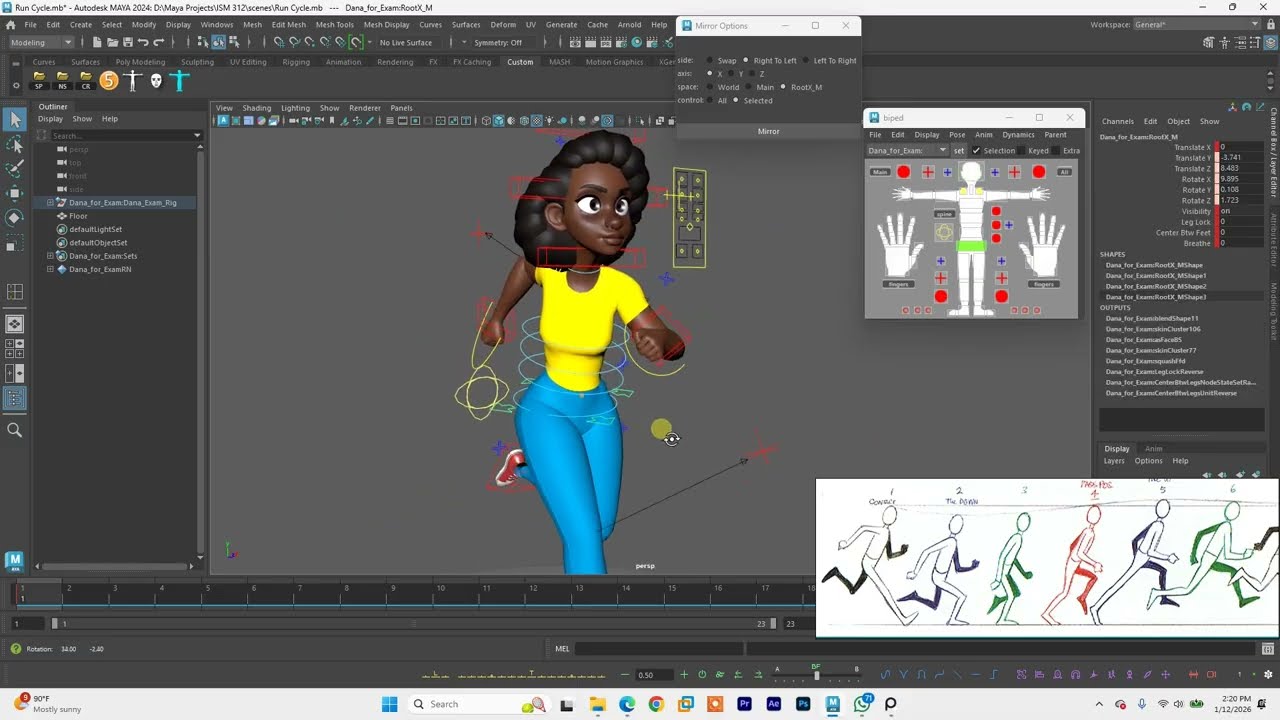Viewport: 1280px width, 720px height.
Task: Switch to the Anim tab in layer editor
Action: 1153,448
